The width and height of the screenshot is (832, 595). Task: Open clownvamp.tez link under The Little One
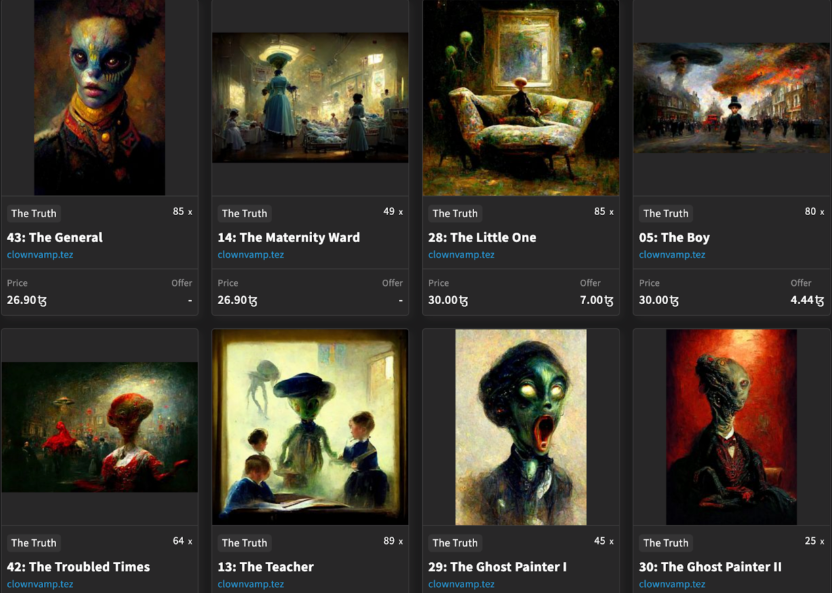(x=461, y=254)
